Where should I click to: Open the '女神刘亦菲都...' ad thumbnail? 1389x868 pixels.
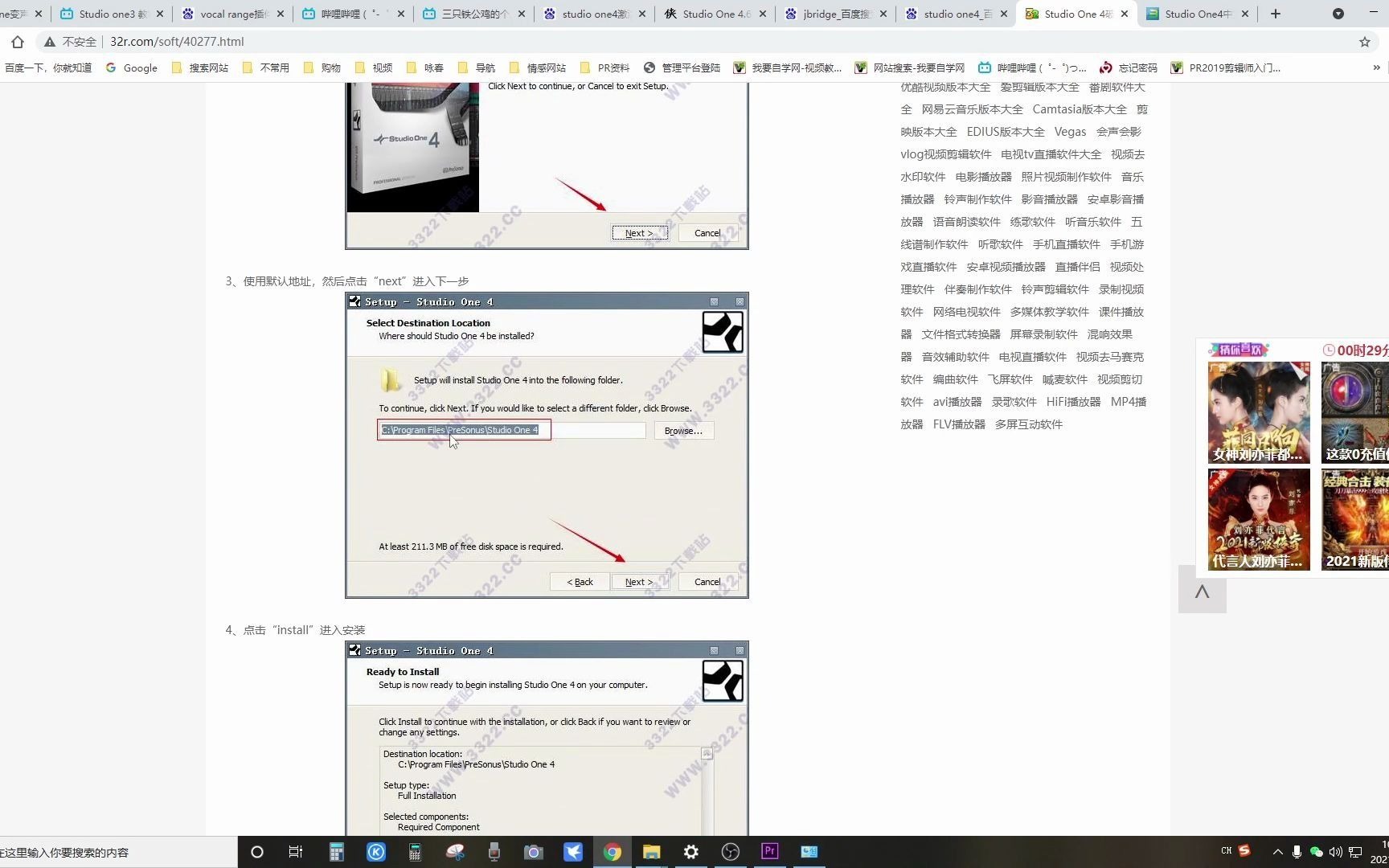(1258, 412)
